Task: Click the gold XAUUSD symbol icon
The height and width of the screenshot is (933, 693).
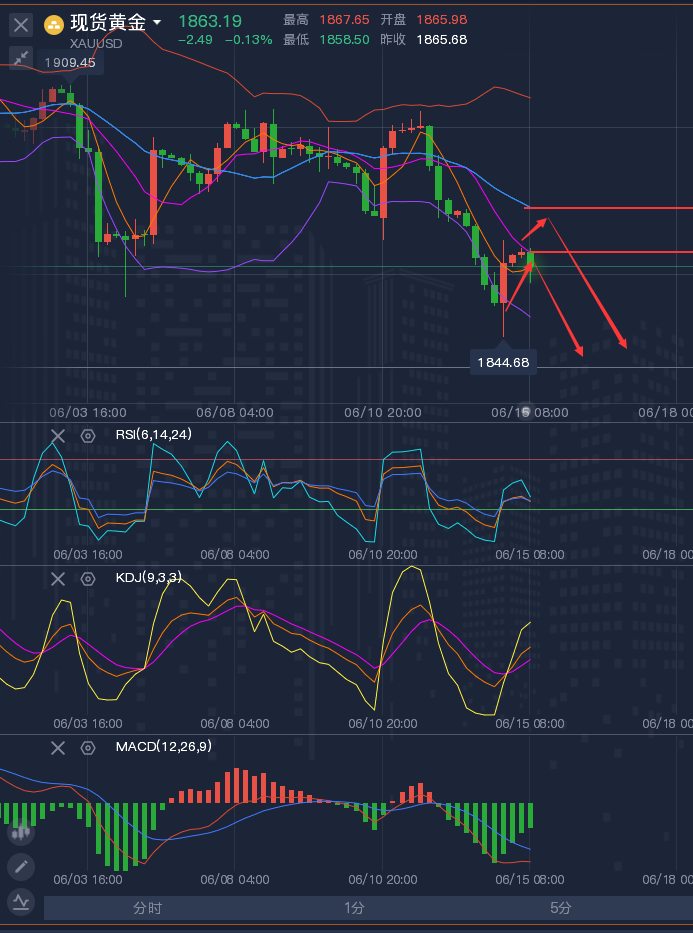Action: click(x=55, y=23)
